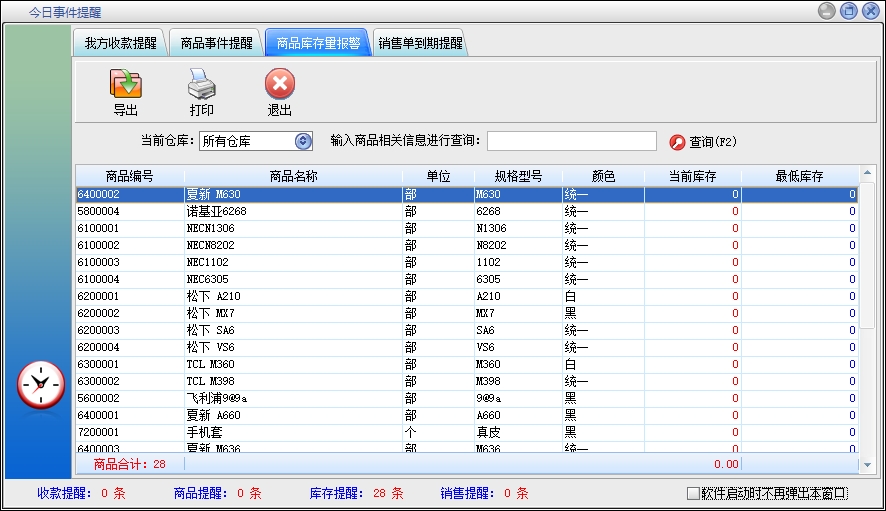Select the 商品库存量报警 tab
This screenshot has width=886, height=511.
click(x=318, y=44)
